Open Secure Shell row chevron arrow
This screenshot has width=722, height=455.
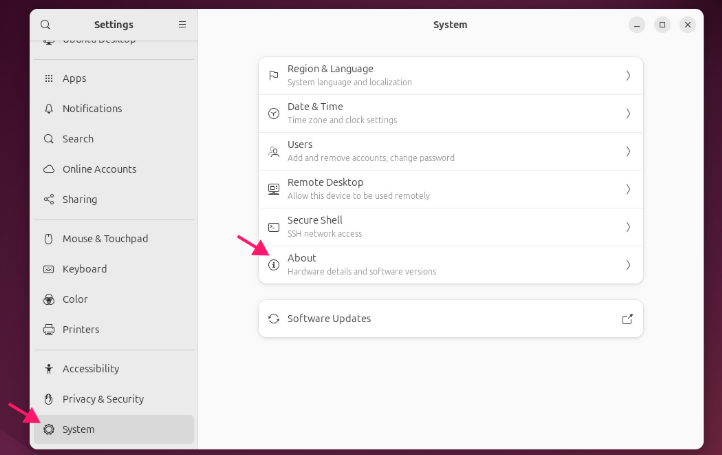pos(628,227)
